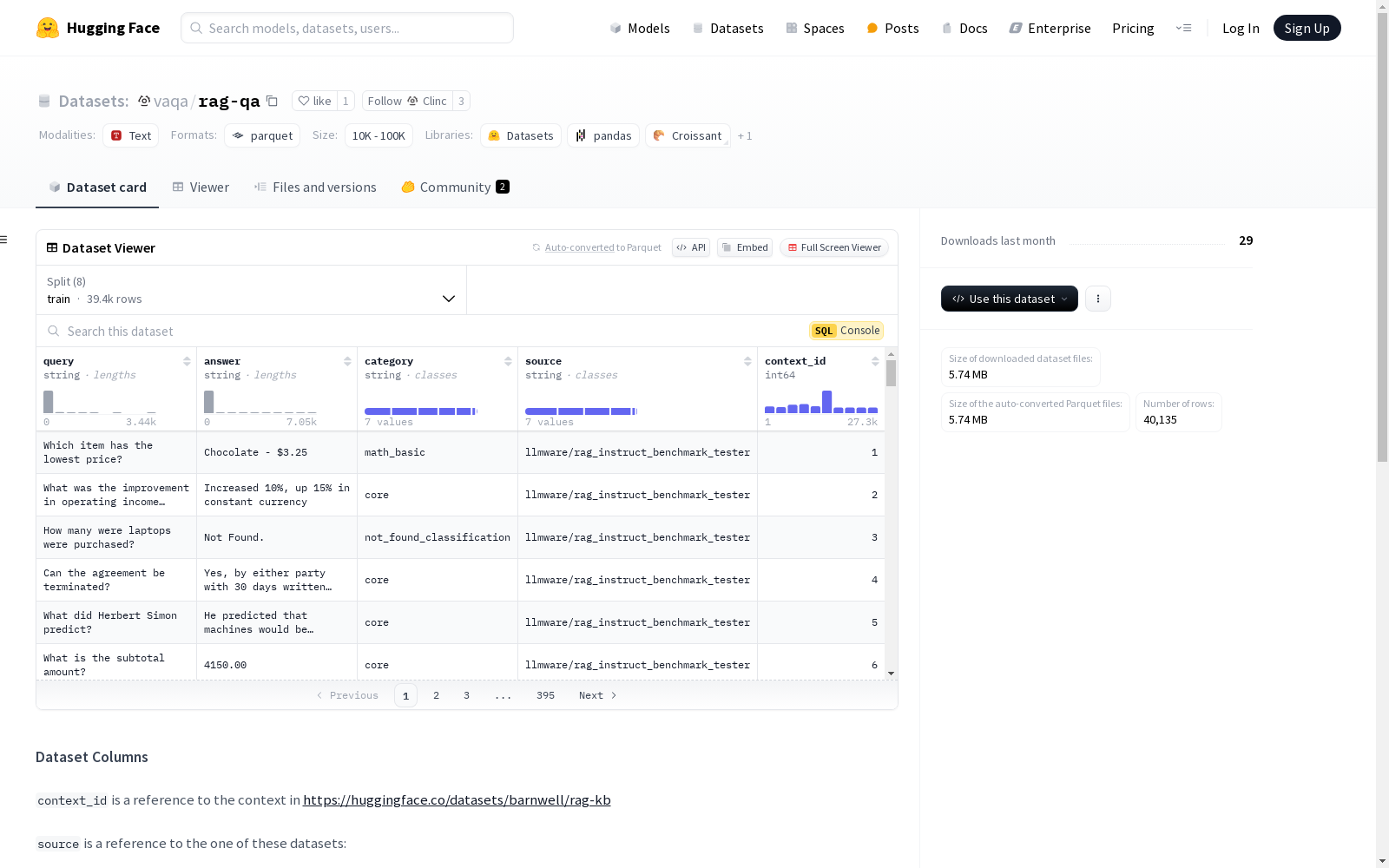Click the three-dot more options button
This screenshot has height=868, width=1389.
coord(1098,299)
